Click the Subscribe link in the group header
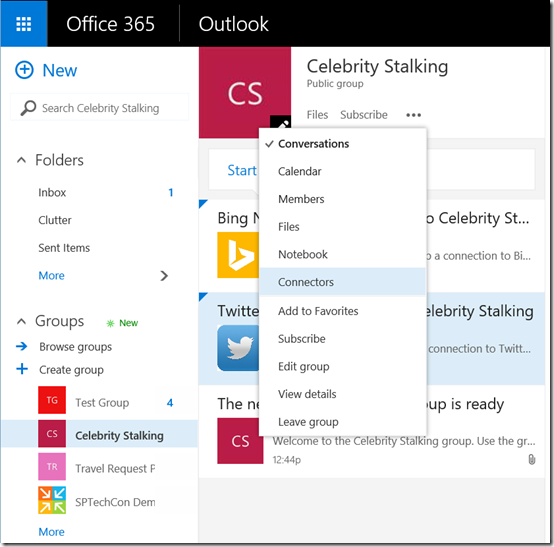This screenshot has height=547, width=554. coord(364,114)
